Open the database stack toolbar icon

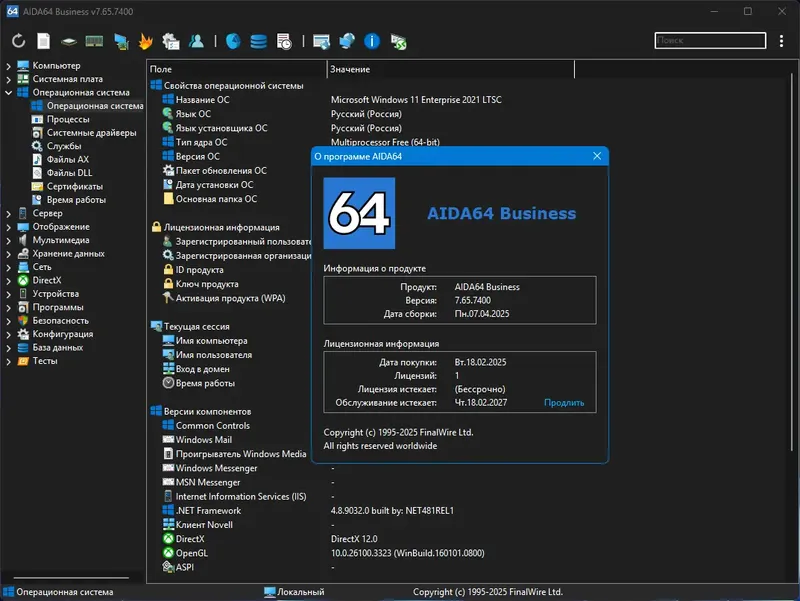[259, 41]
